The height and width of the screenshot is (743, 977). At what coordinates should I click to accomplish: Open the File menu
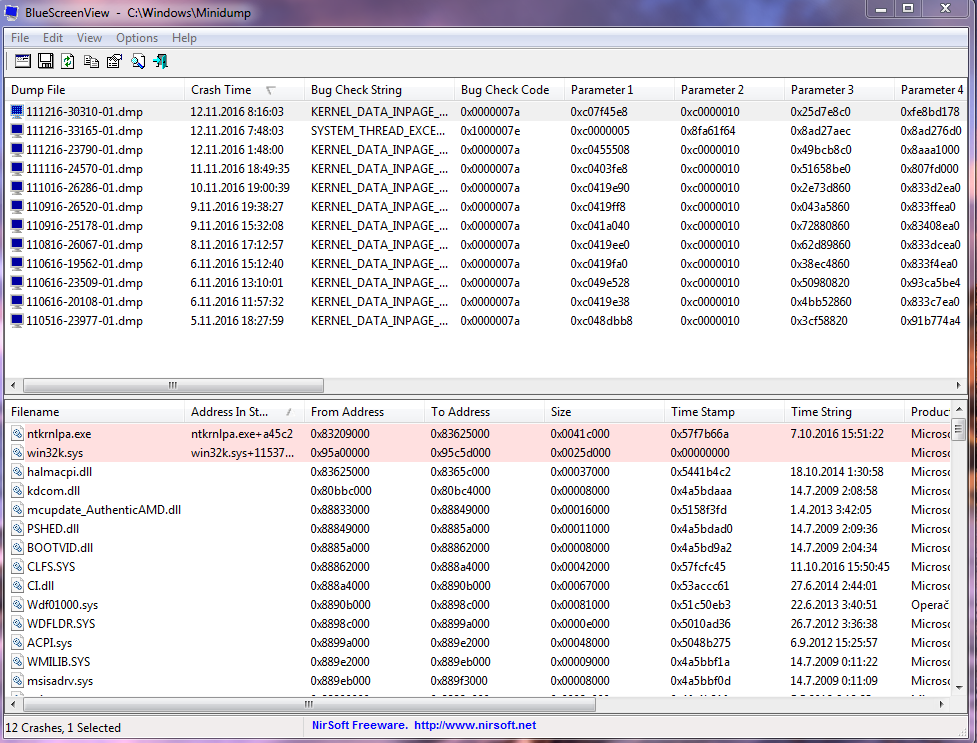[20, 38]
